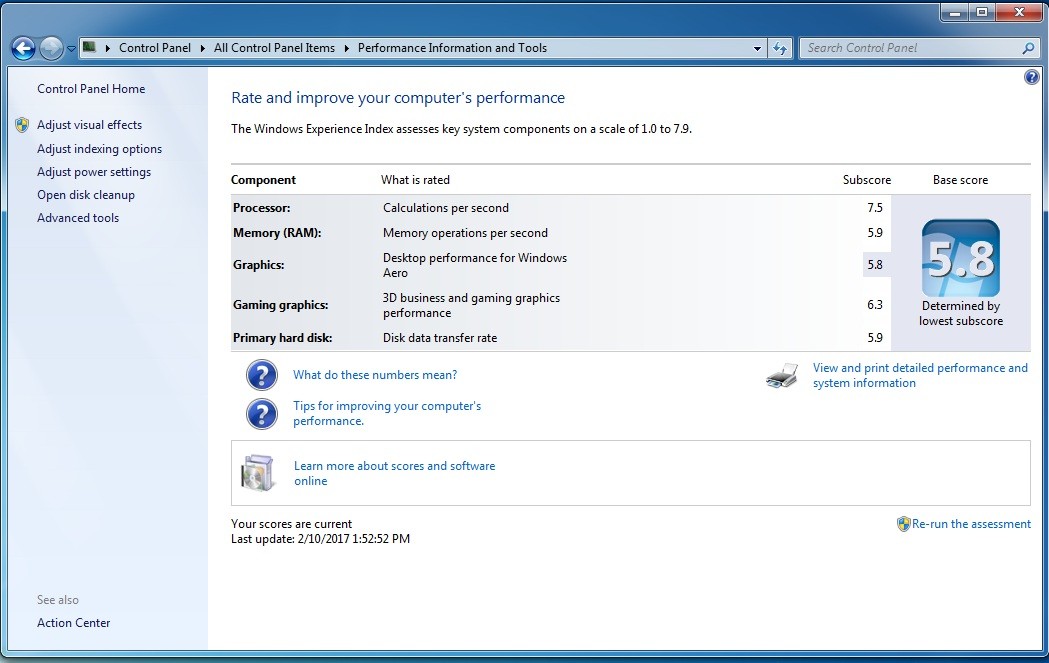Select 'All Control Panel Items' breadcrumb
The image size is (1049, 663).
pos(274,48)
